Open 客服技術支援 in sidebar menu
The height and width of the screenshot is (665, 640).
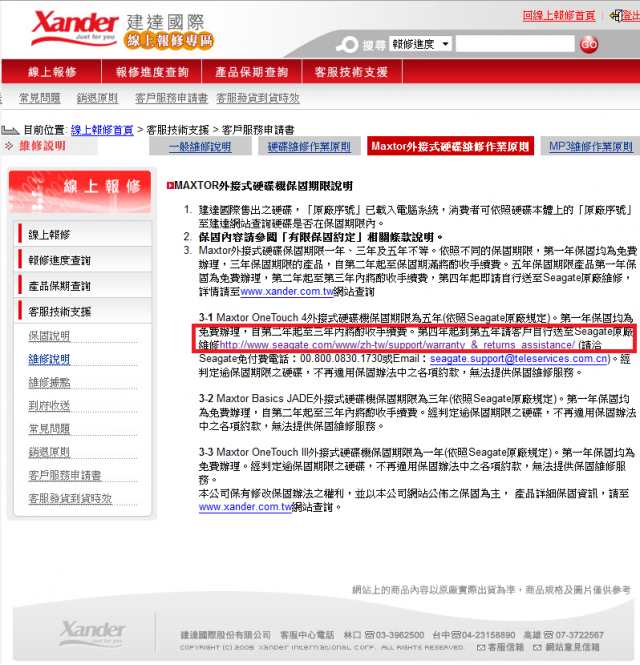[x=83, y=311]
